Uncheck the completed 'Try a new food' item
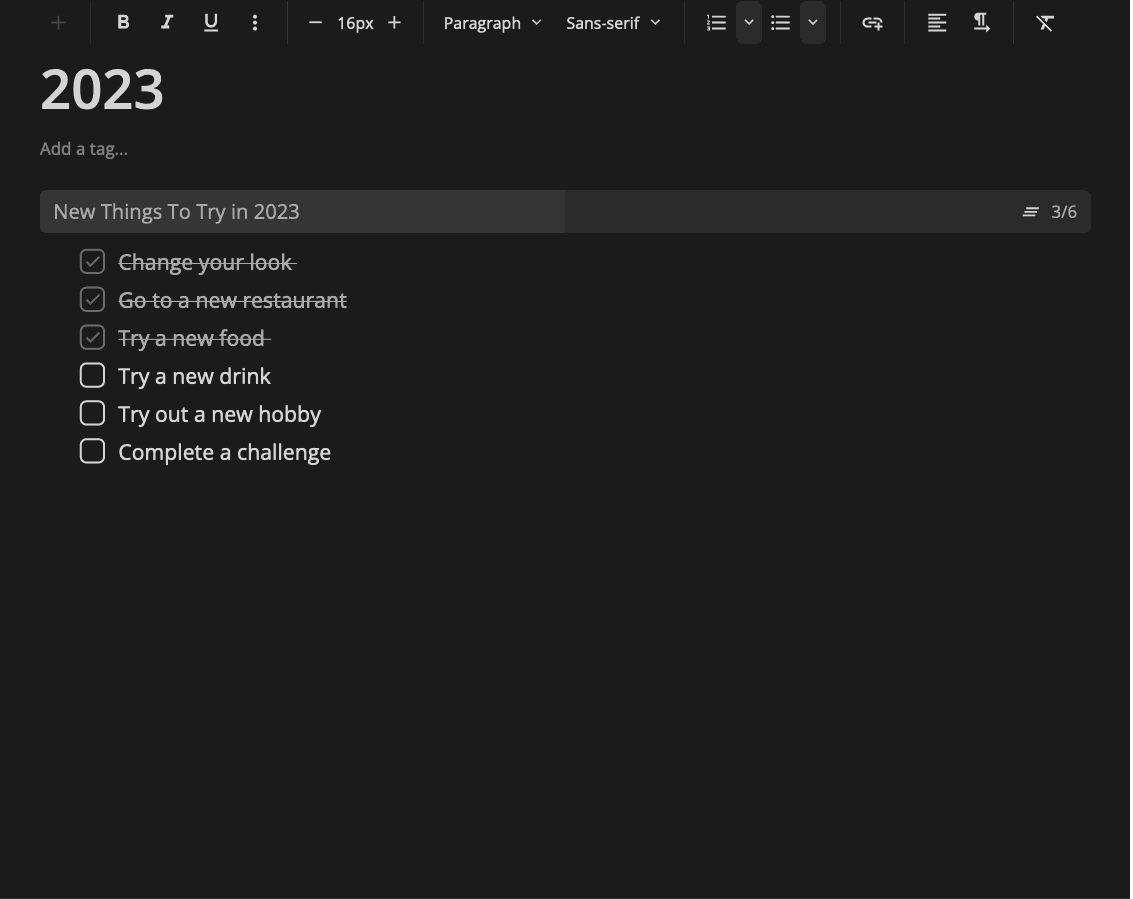 pyautogui.click(x=92, y=337)
